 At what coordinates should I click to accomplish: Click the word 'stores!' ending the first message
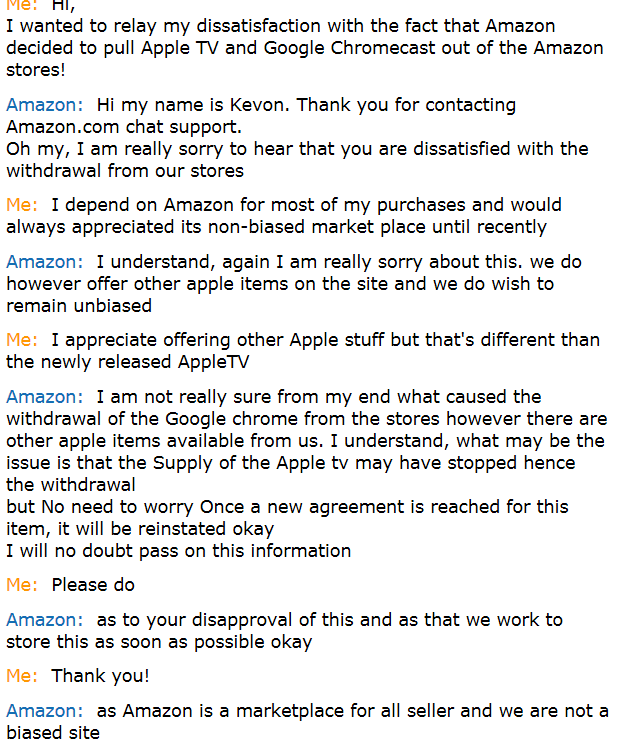[x=36, y=70]
